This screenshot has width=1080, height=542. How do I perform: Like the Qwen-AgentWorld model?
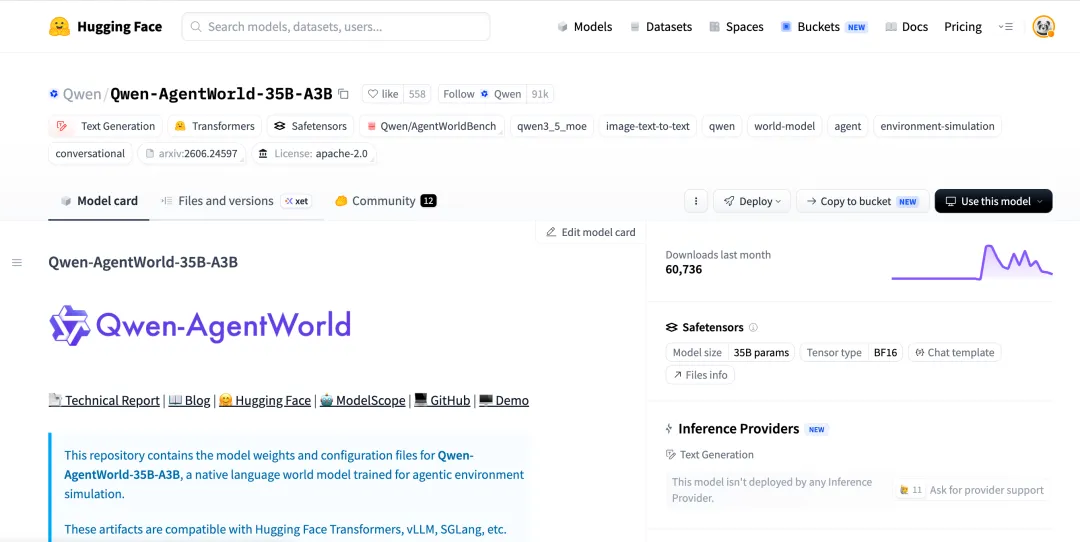click(x=382, y=94)
